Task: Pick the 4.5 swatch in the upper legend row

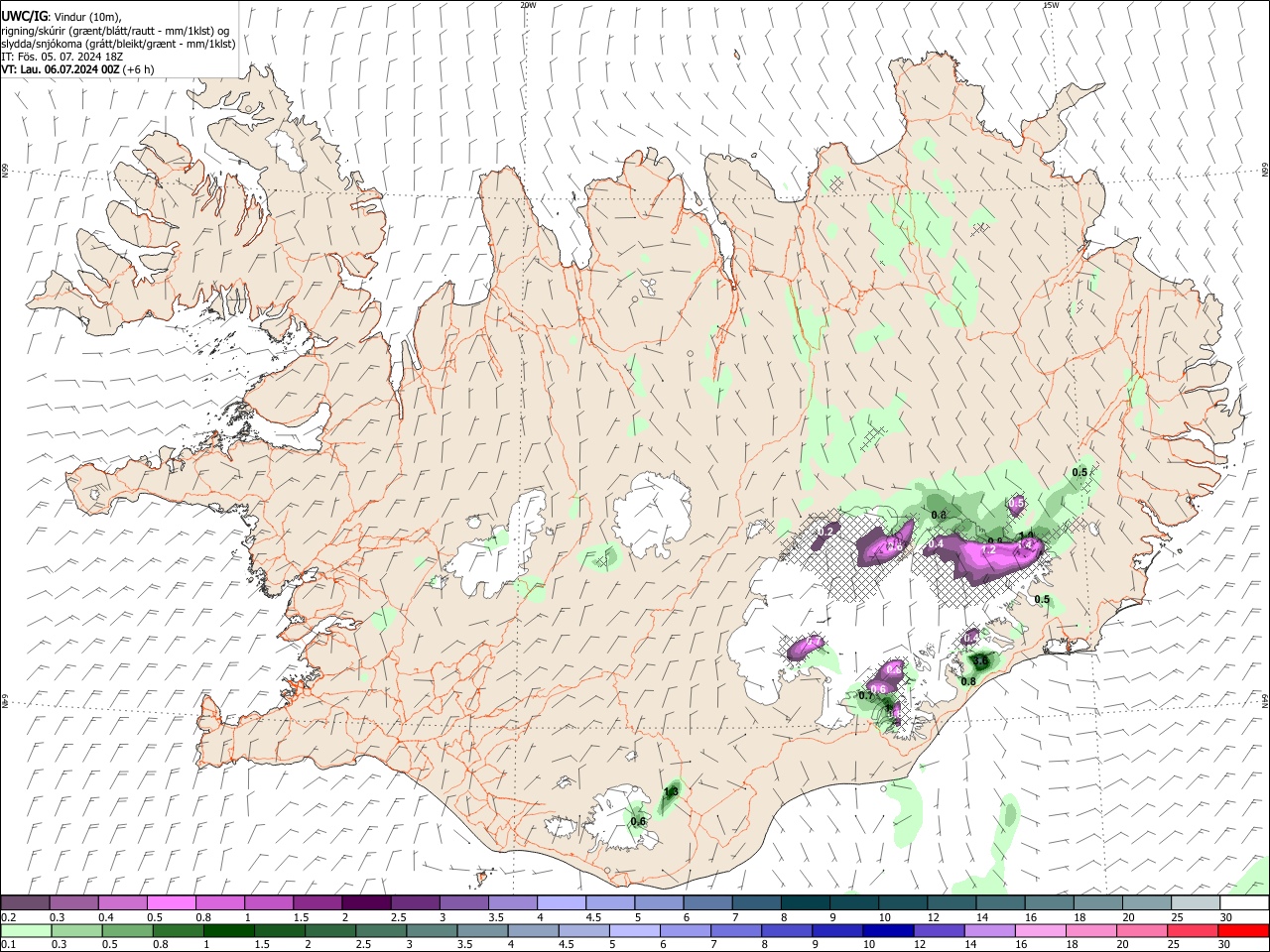Action: click(x=610, y=902)
